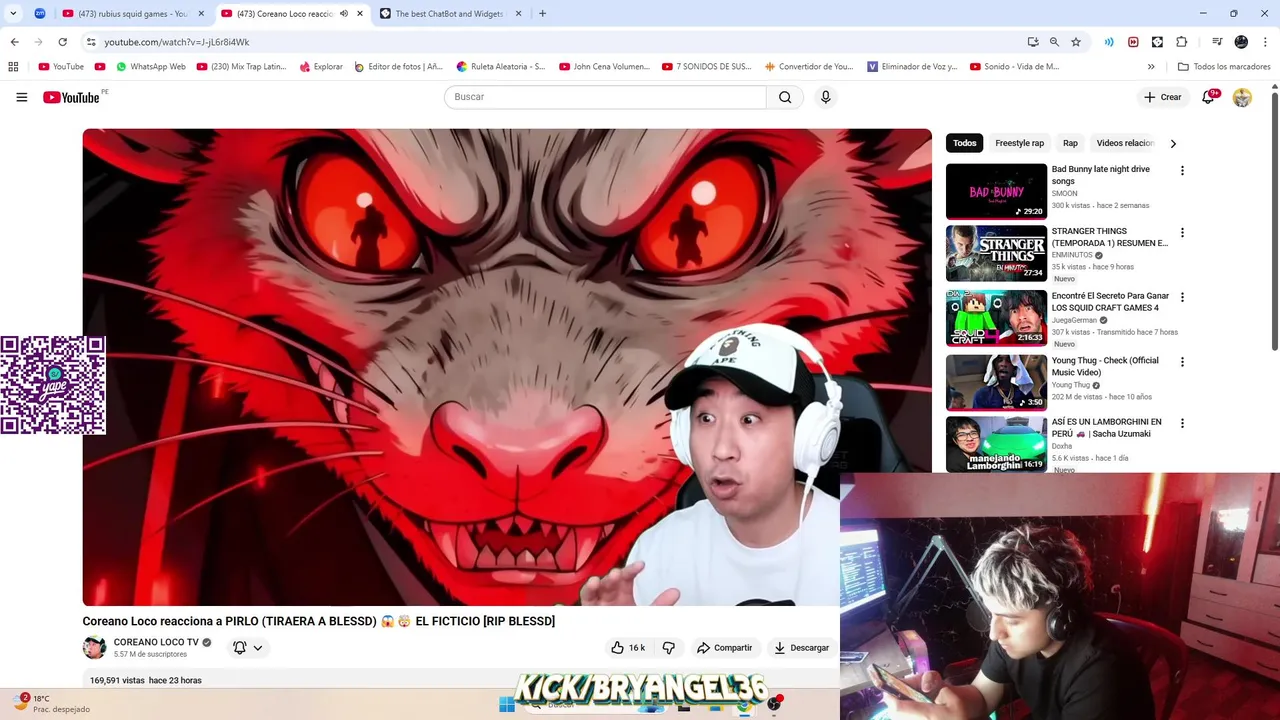
Task: Show hidden bookmarks with double chevron
Action: 1151,67
